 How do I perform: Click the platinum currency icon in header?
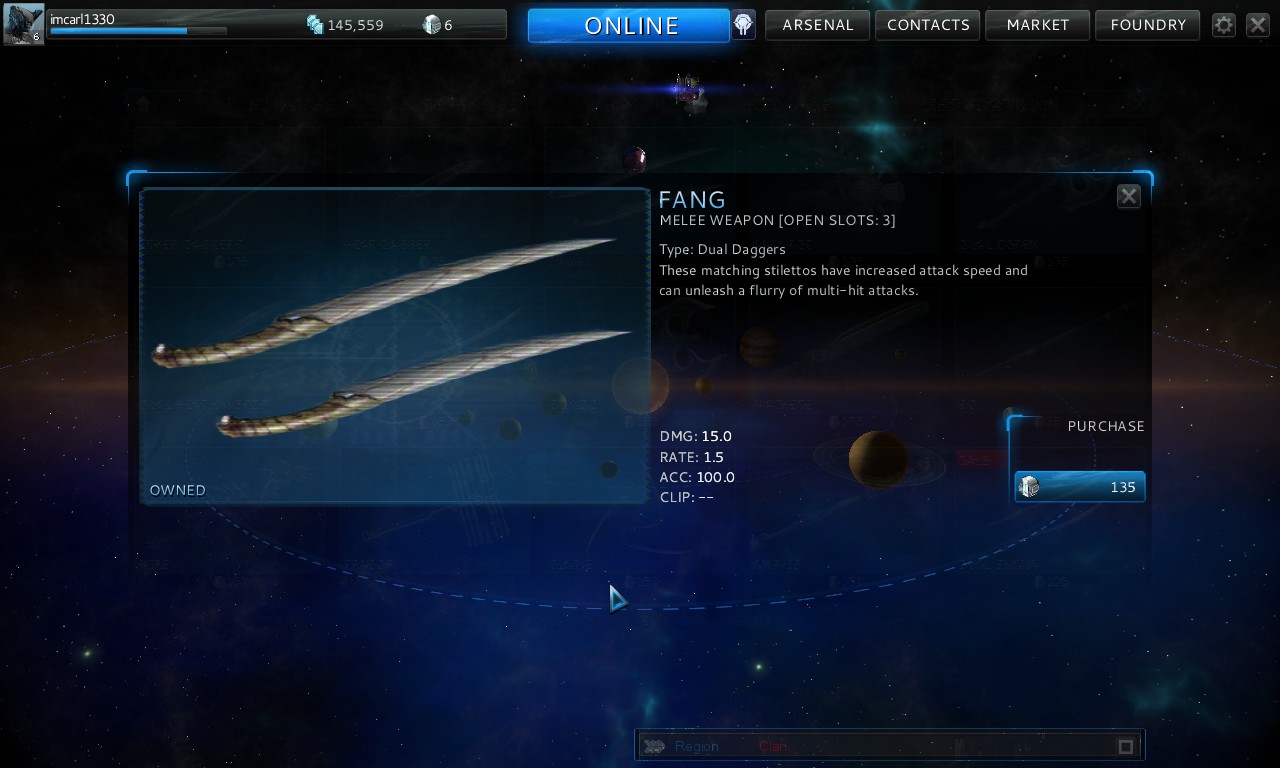click(x=432, y=24)
